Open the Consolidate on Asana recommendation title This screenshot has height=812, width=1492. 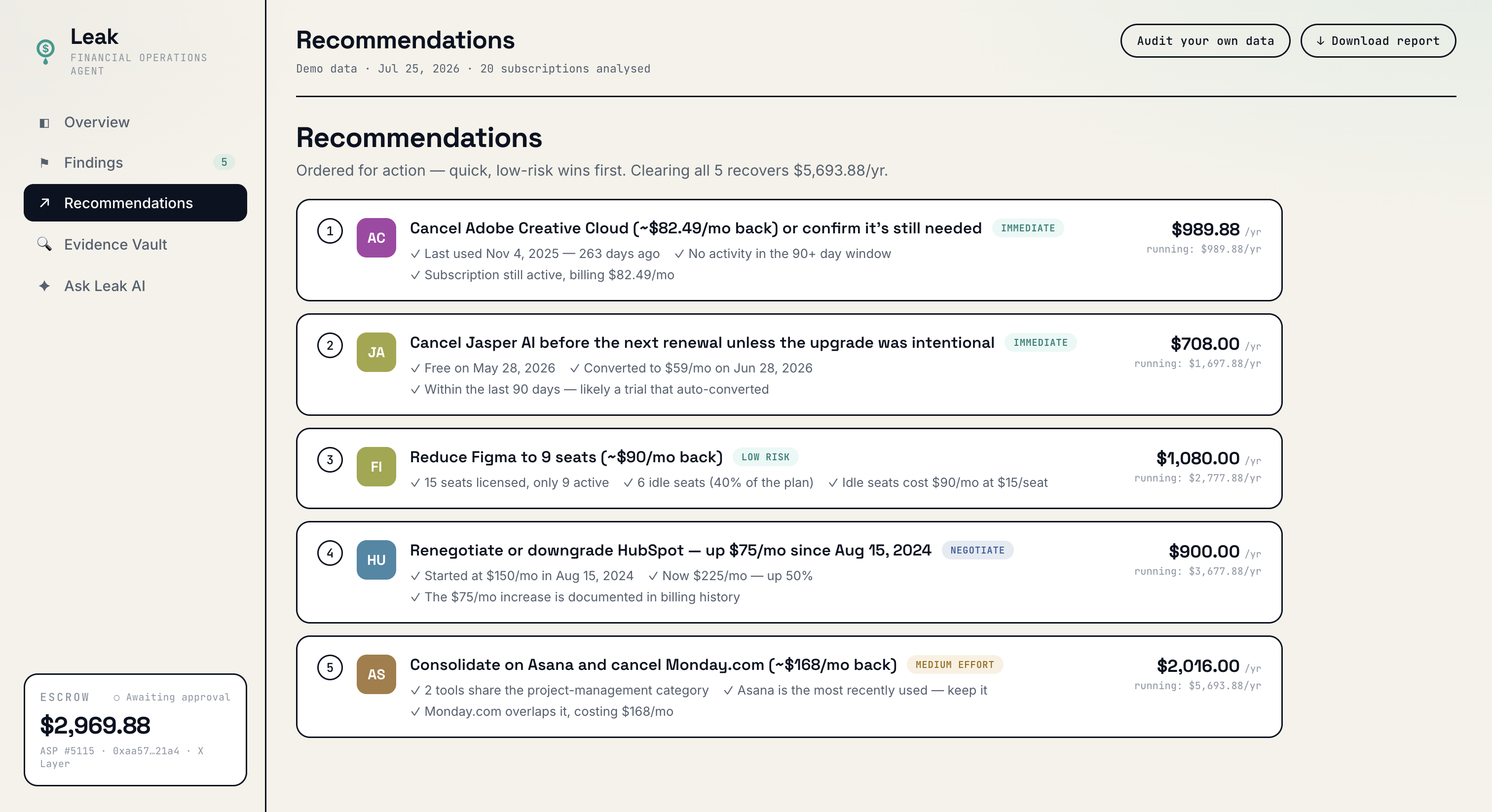(x=653, y=665)
